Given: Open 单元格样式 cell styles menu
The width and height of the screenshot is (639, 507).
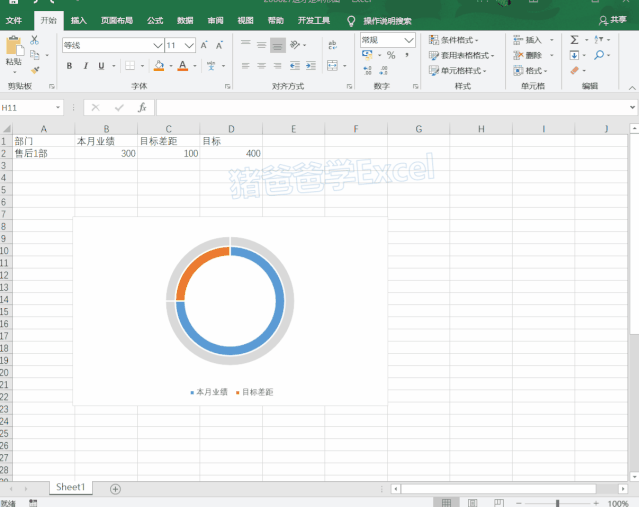Looking at the screenshot, I should [x=458, y=71].
